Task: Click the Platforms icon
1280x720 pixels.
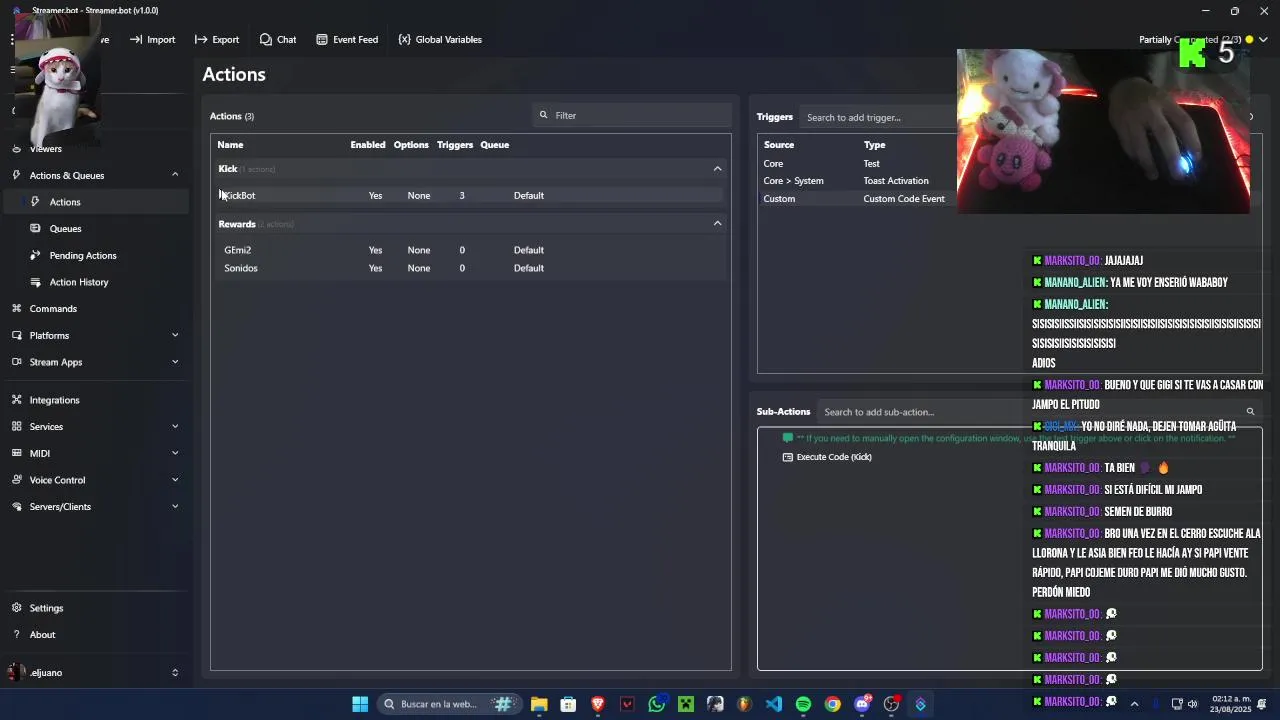Action: (x=17, y=336)
